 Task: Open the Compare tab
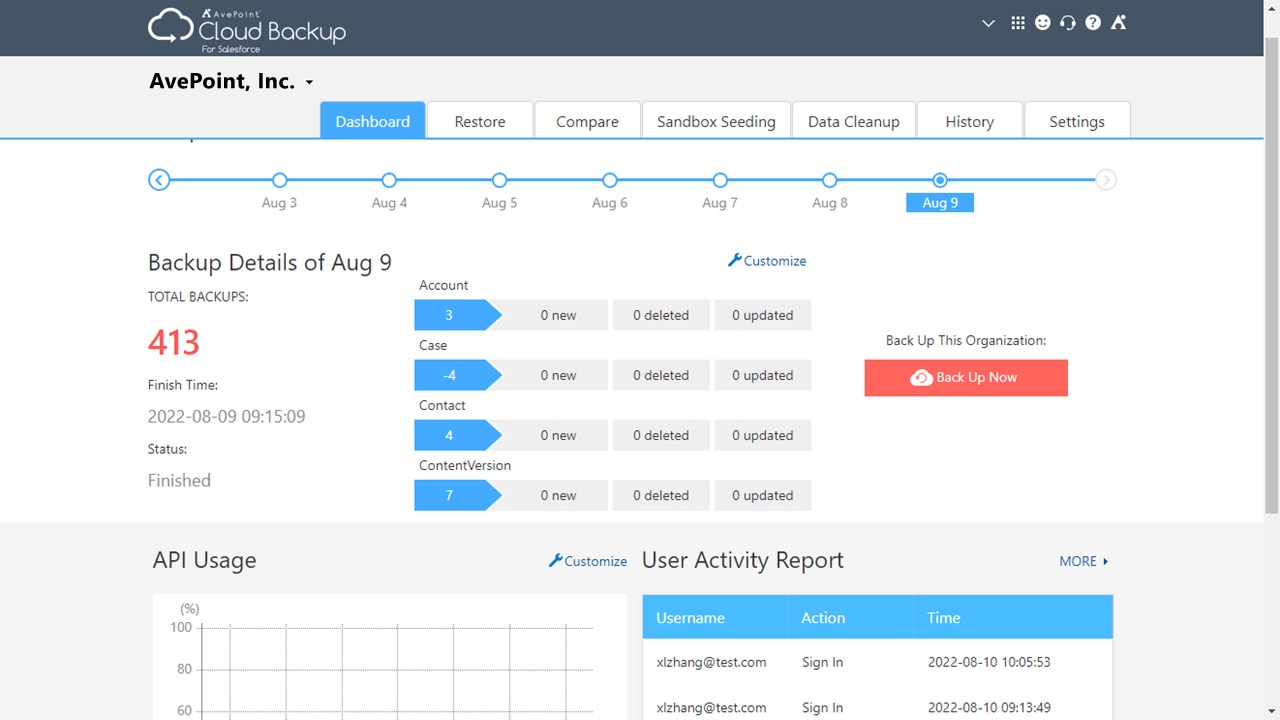[x=587, y=120]
